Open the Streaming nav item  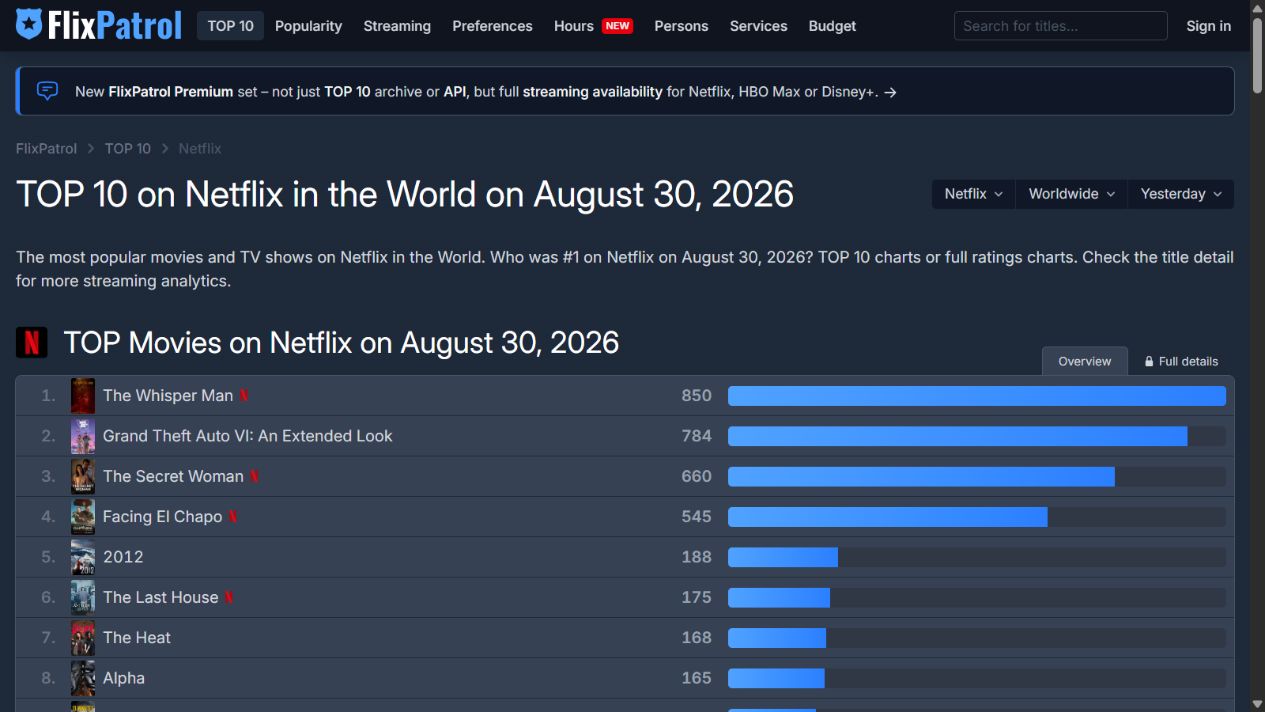coord(397,26)
